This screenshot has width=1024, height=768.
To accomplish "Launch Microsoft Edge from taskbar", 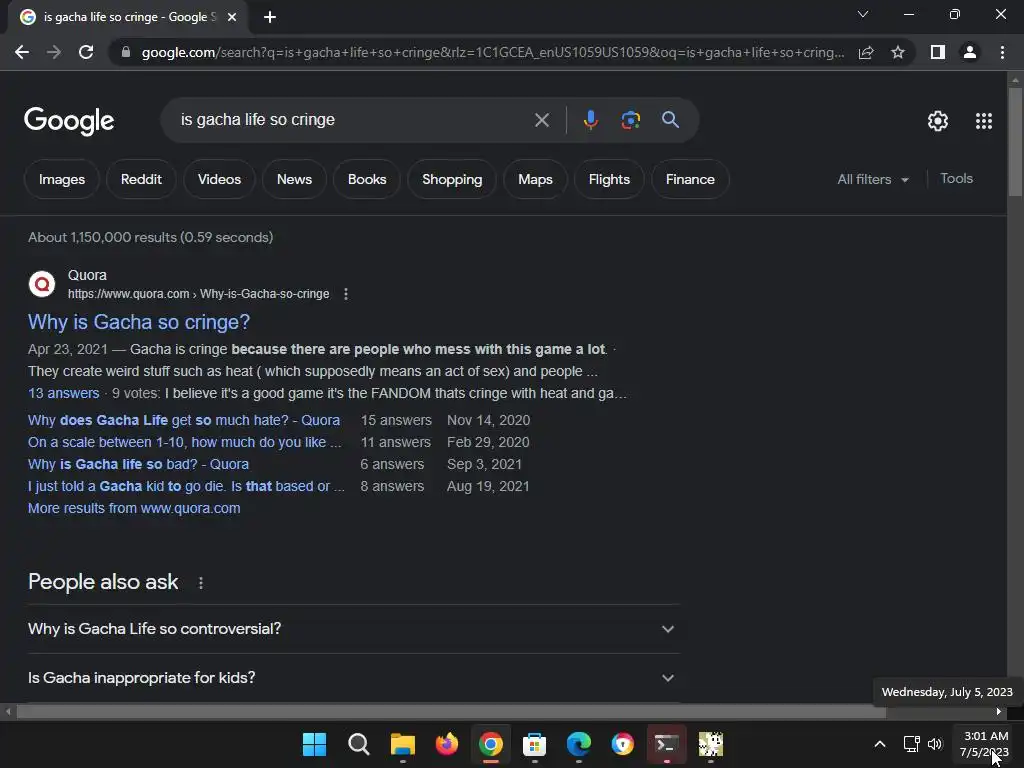I will point(579,744).
